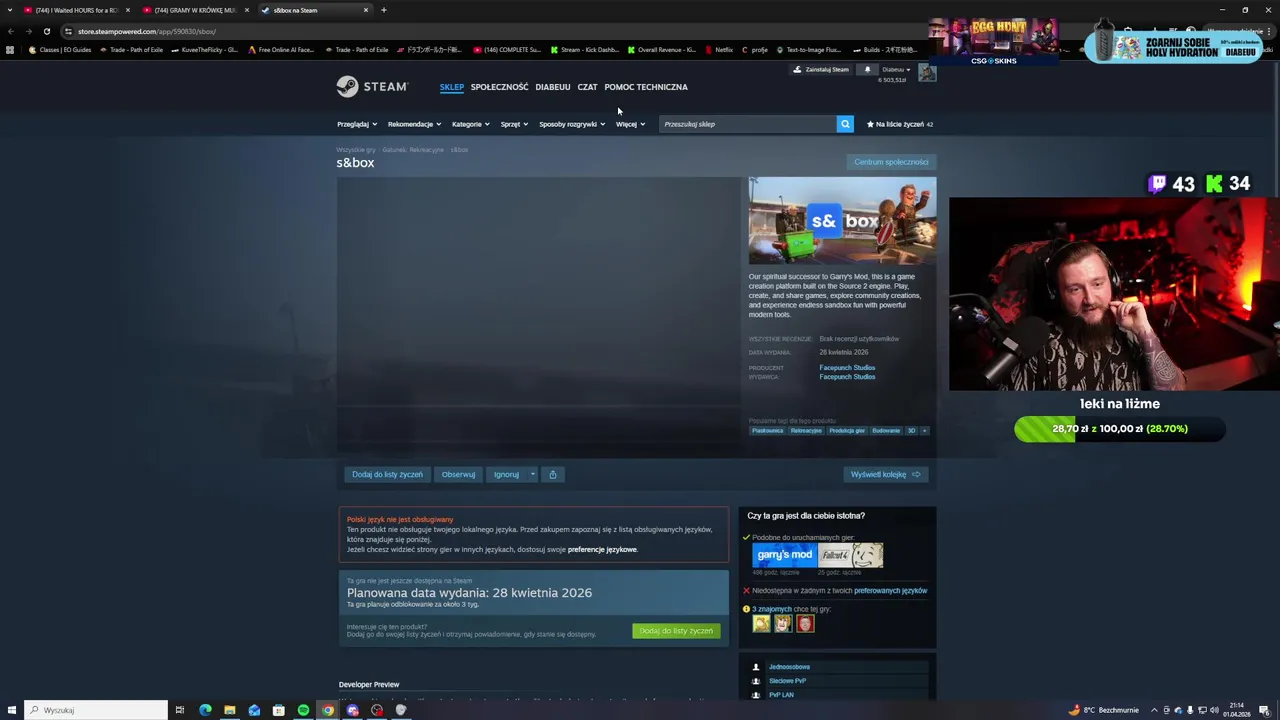Click the Fallout 4 similar game thumbnail

(x=851, y=555)
